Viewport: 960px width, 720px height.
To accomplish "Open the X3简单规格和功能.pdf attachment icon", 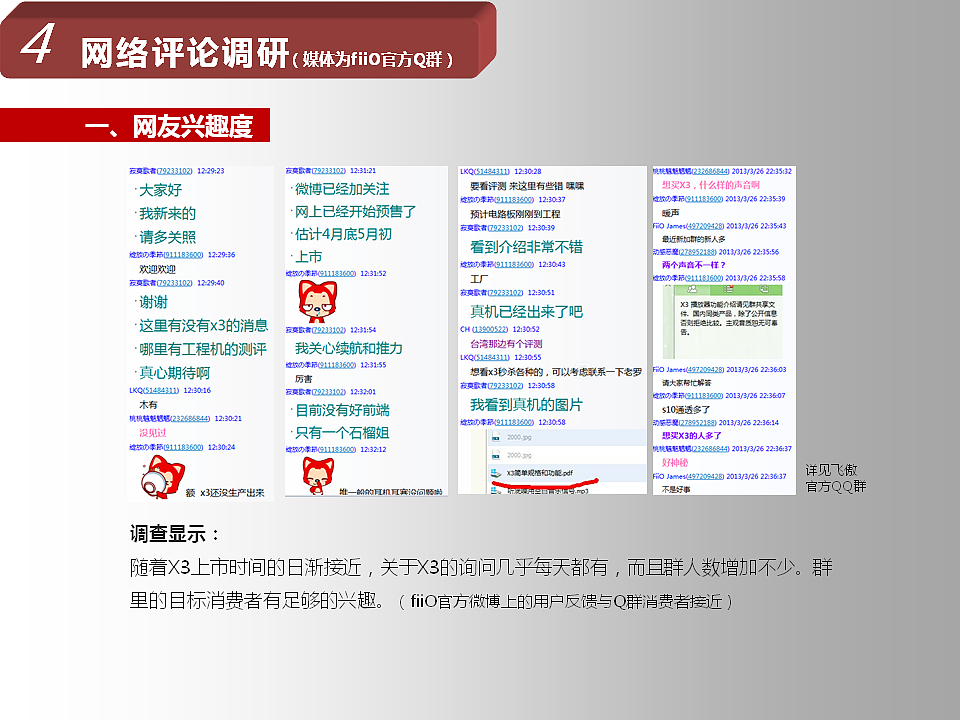I will pos(496,472).
